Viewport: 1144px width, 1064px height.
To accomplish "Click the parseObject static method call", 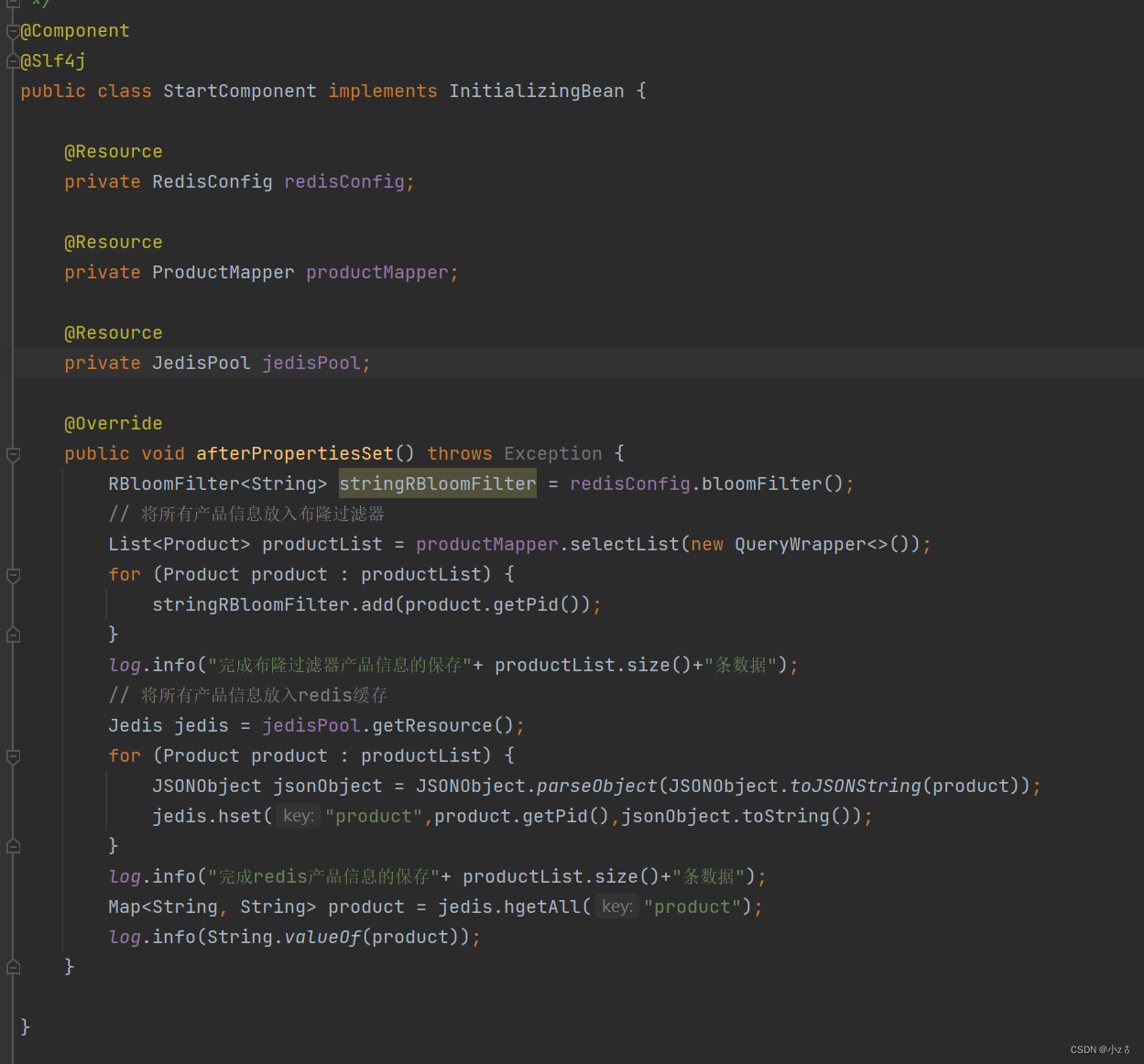I will tap(597, 786).
